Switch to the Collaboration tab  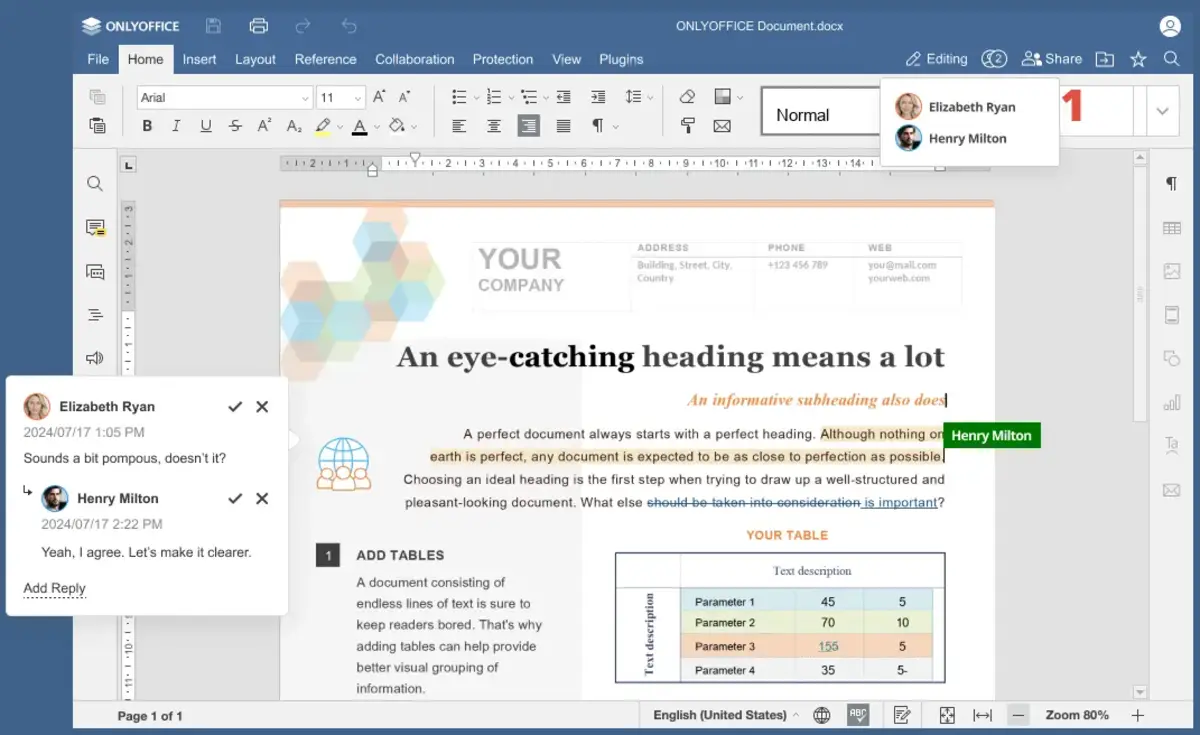[x=415, y=59]
